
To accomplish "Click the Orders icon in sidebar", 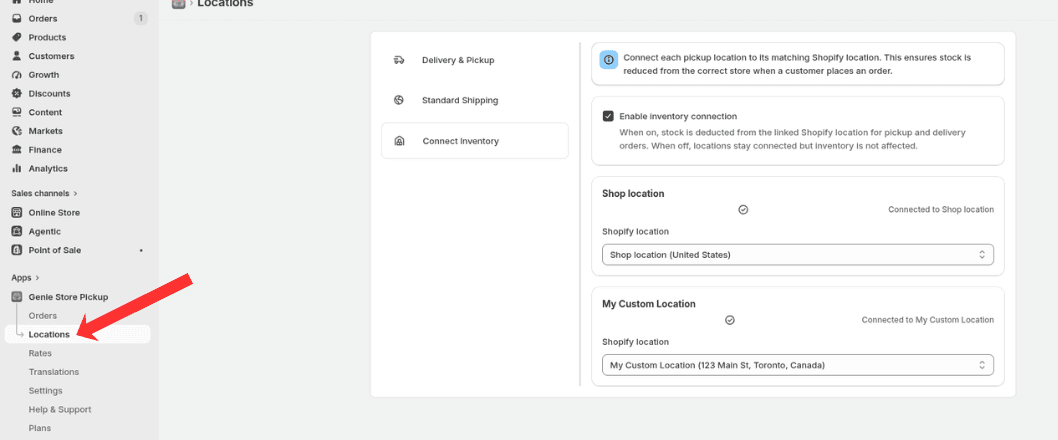I will point(17,19).
